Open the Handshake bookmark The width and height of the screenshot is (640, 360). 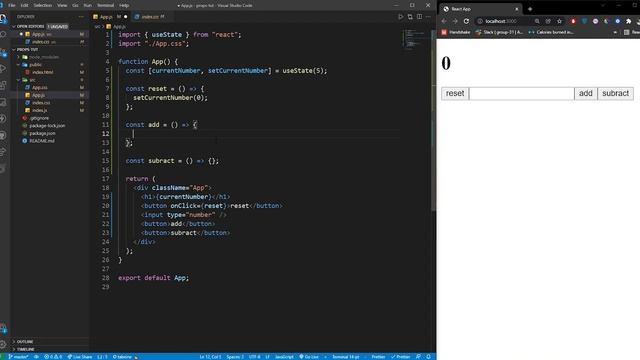pyautogui.click(x=456, y=32)
